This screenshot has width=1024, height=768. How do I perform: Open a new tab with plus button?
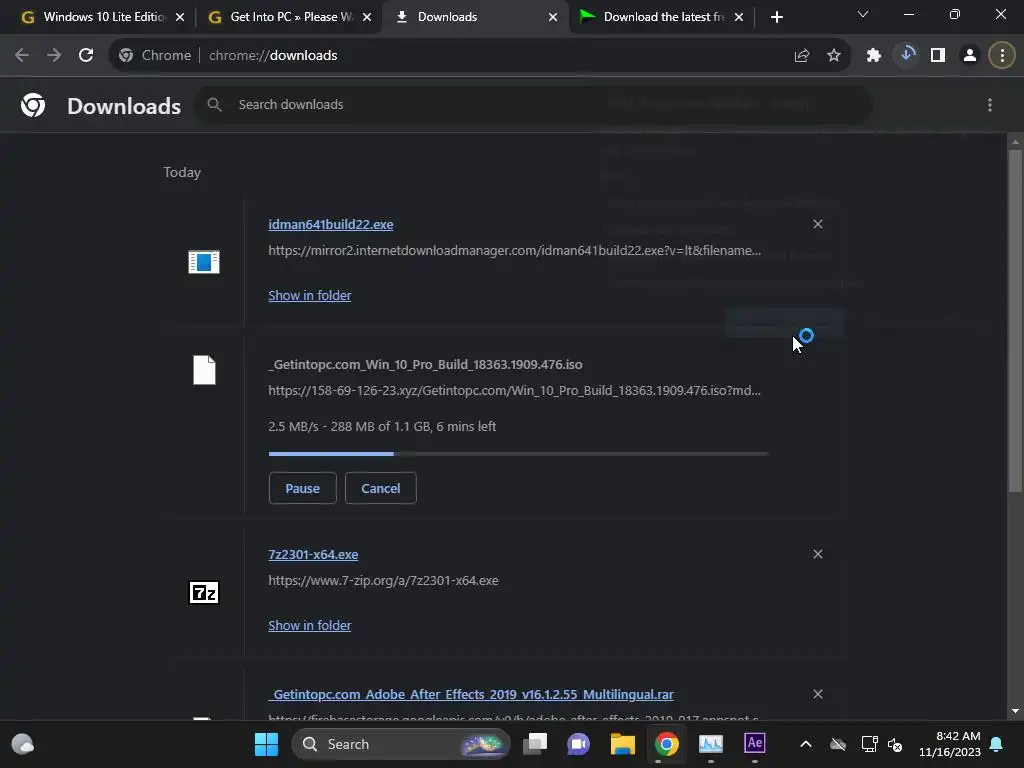(x=776, y=17)
